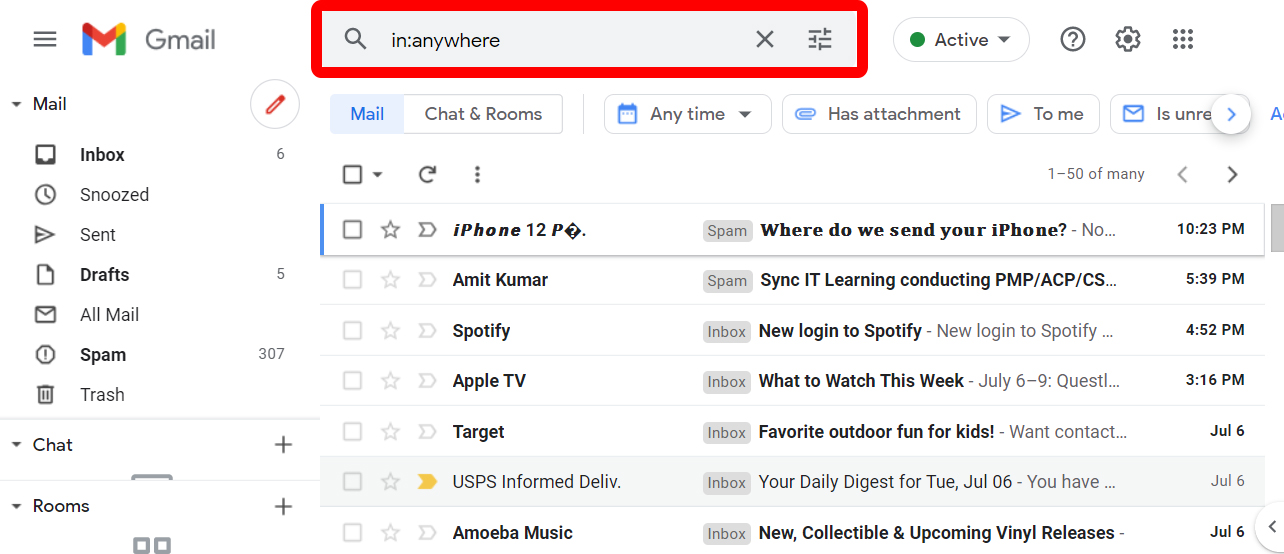Image resolution: width=1284 pixels, height=554 pixels.
Task: Open the New login to Spotify email
Action: point(792,330)
